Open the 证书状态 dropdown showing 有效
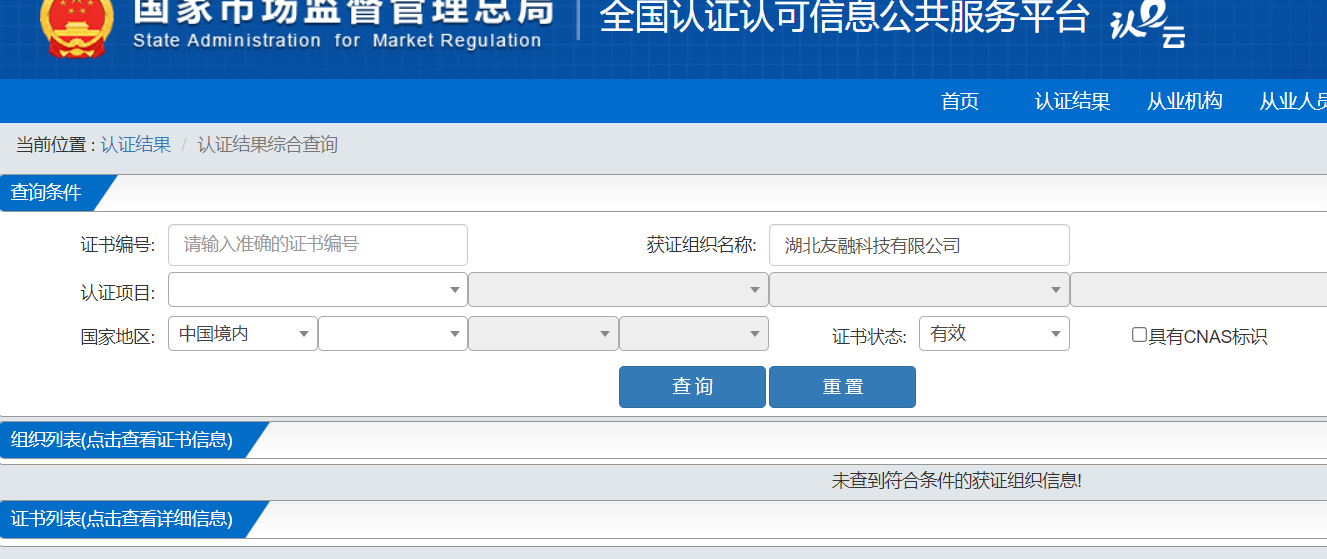The image size is (1327, 559). pyautogui.click(x=994, y=334)
